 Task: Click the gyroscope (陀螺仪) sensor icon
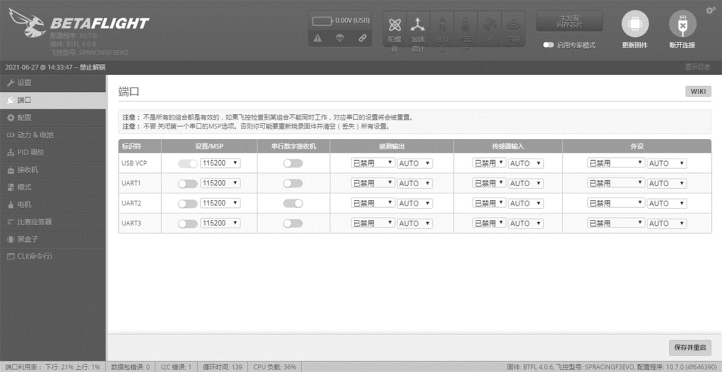395,24
